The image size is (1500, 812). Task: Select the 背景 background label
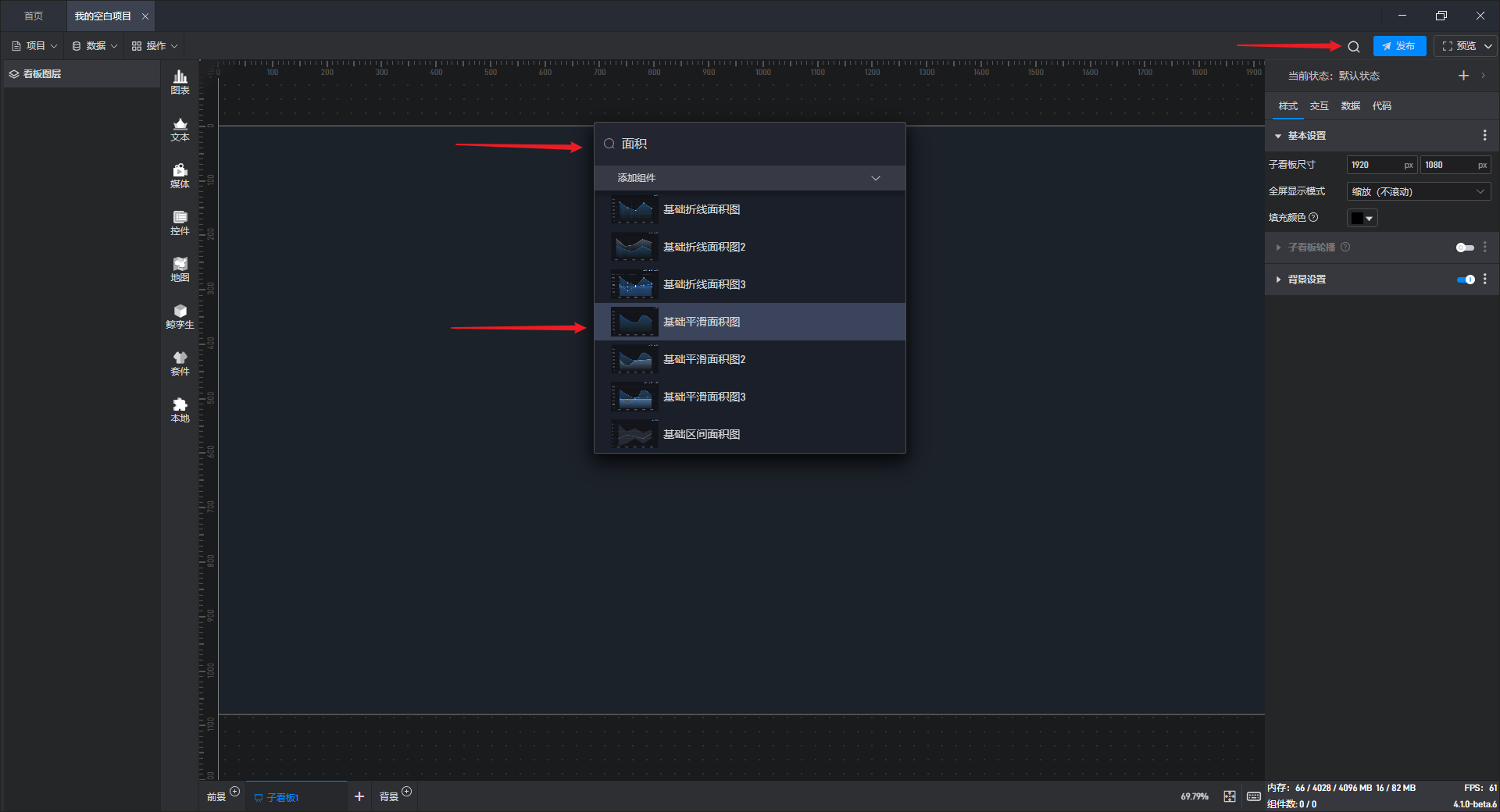tap(389, 797)
